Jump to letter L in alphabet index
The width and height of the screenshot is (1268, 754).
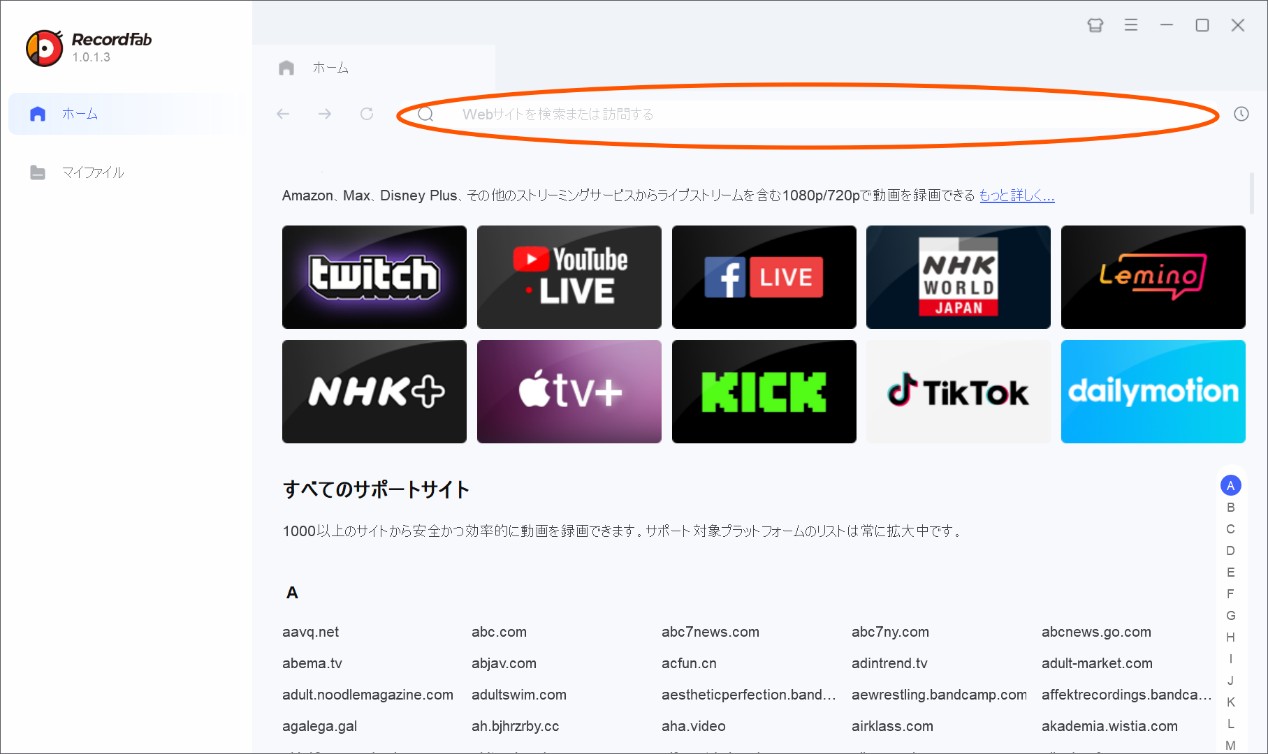[1231, 724]
